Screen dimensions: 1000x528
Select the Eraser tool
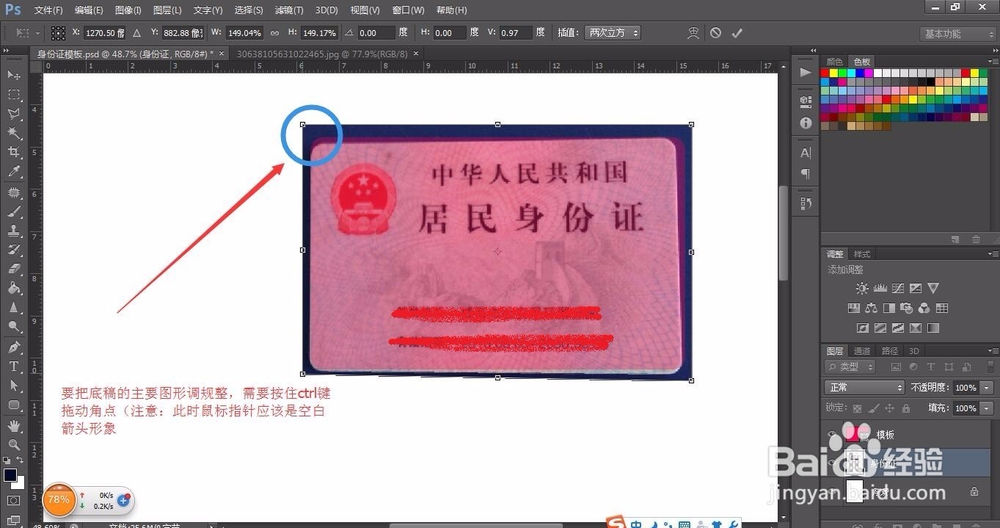[x=13, y=269]
